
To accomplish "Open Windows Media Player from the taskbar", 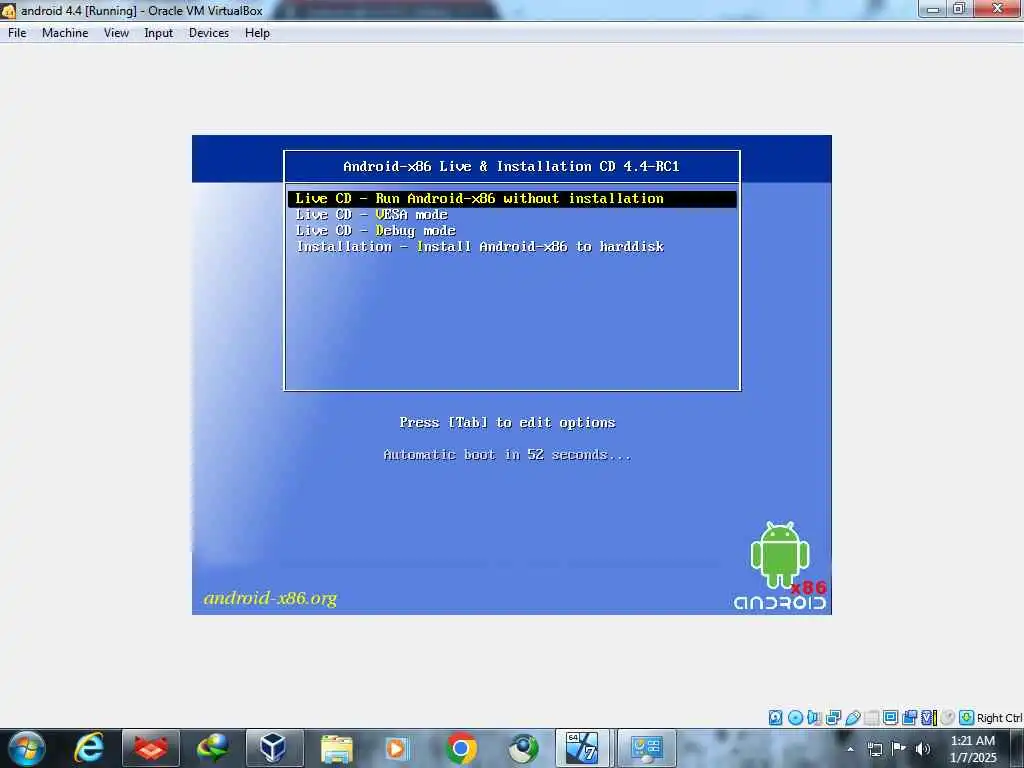I will tap(398, 748).
